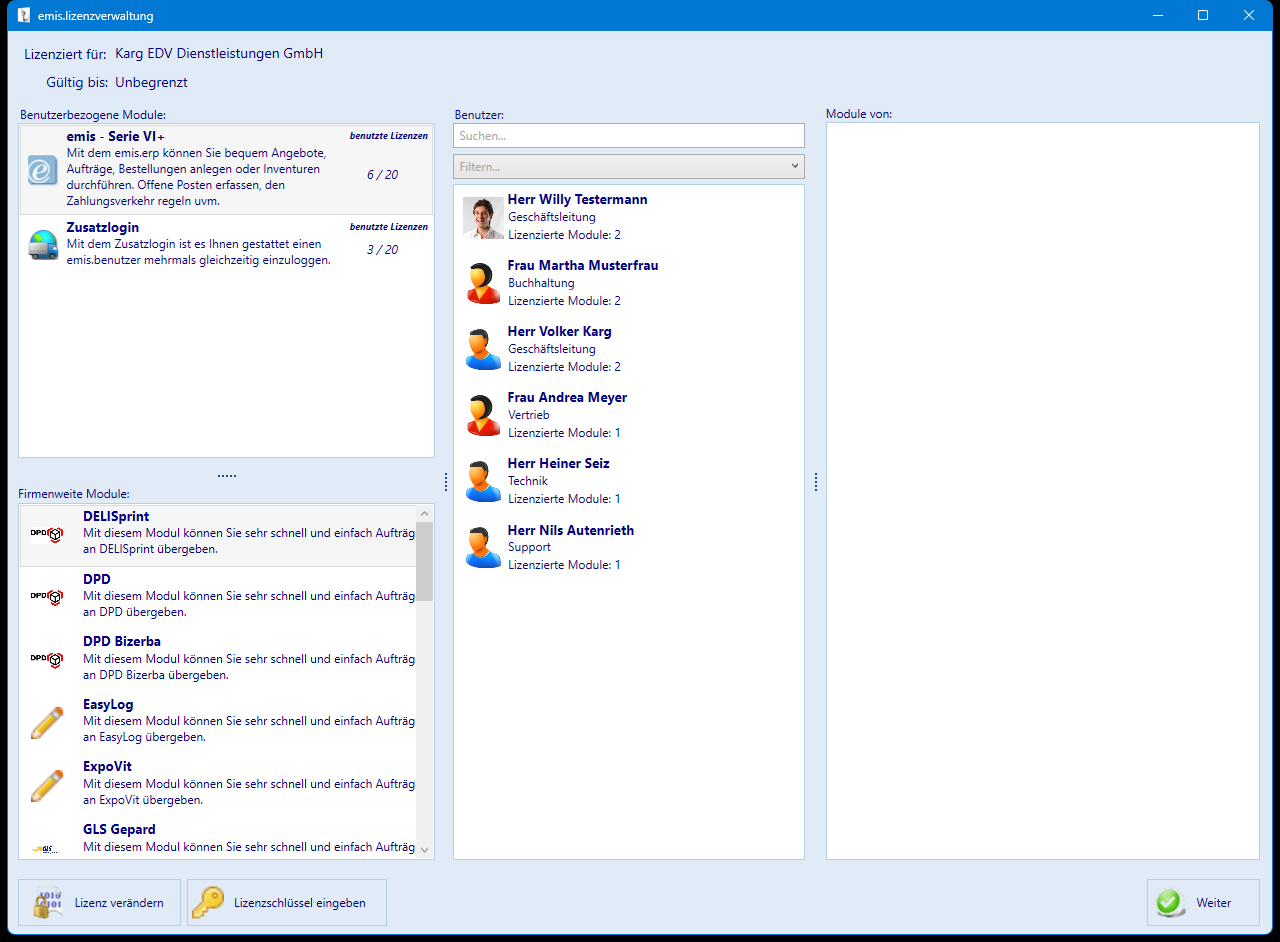The image size is (1280, 942).
Task: Click the 6 / 20 license count
Action: tap(382, 175)
